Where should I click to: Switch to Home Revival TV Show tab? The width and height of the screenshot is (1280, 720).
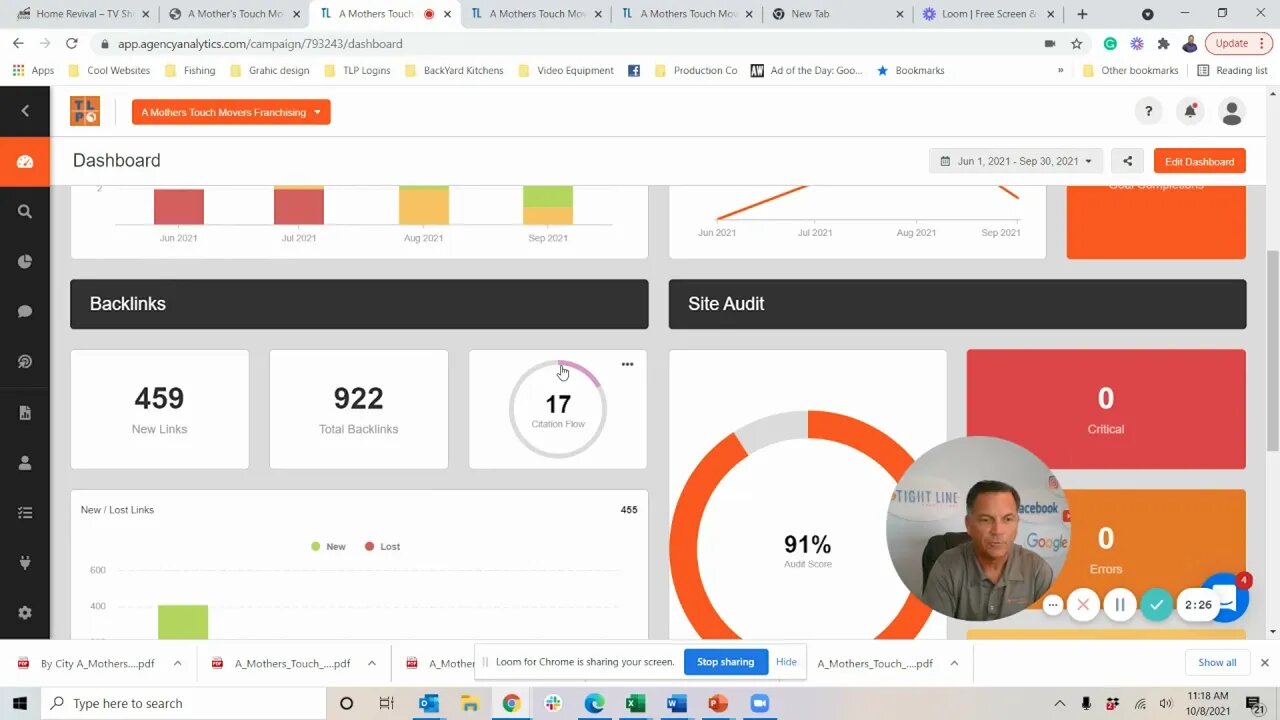[84, 14]
